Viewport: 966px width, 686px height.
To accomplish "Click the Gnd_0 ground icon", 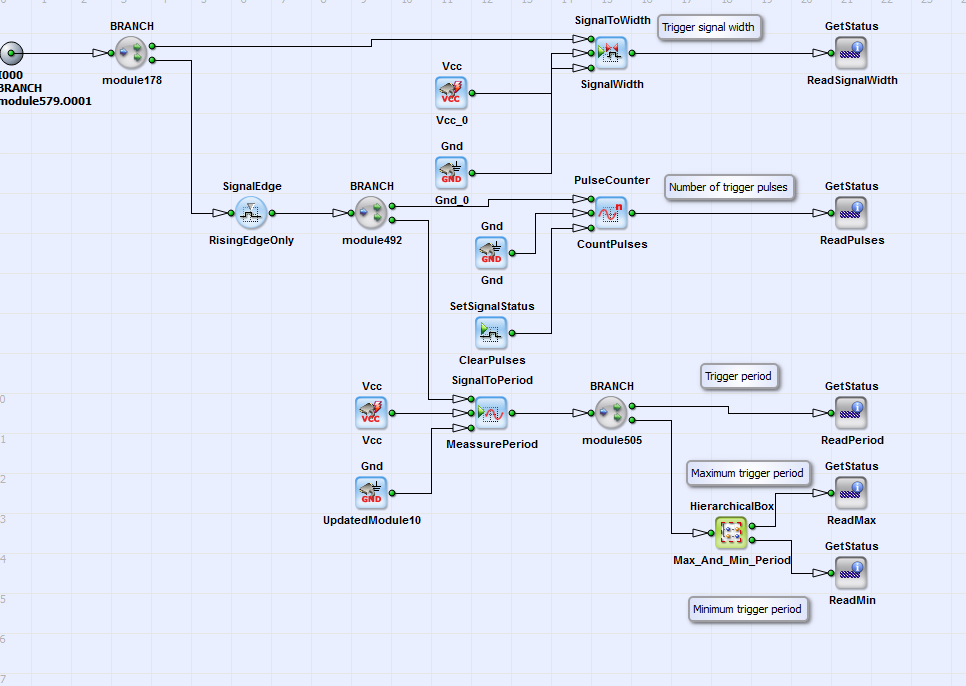I will tap(451, 172).
